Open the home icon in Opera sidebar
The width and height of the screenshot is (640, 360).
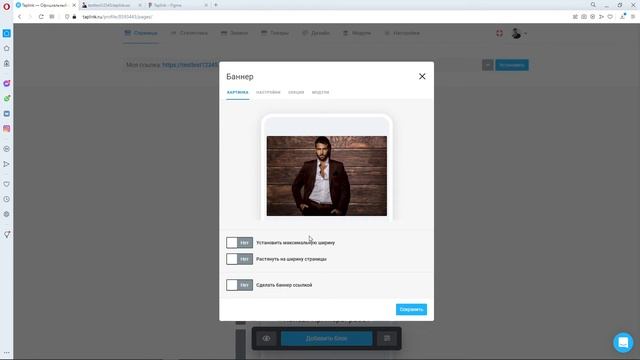click(7, 48)
